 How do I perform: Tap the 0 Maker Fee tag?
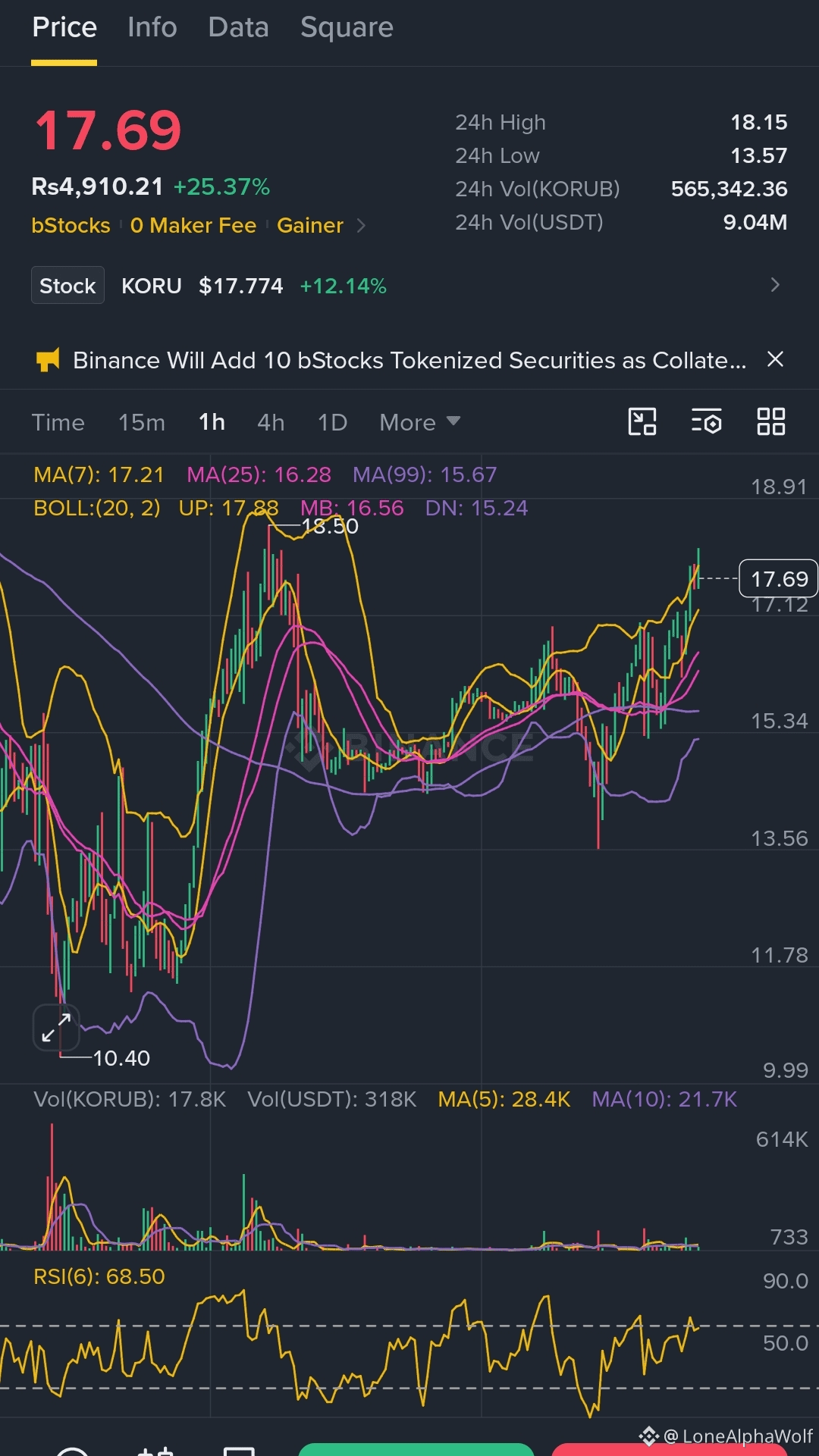tap(193, 226)
